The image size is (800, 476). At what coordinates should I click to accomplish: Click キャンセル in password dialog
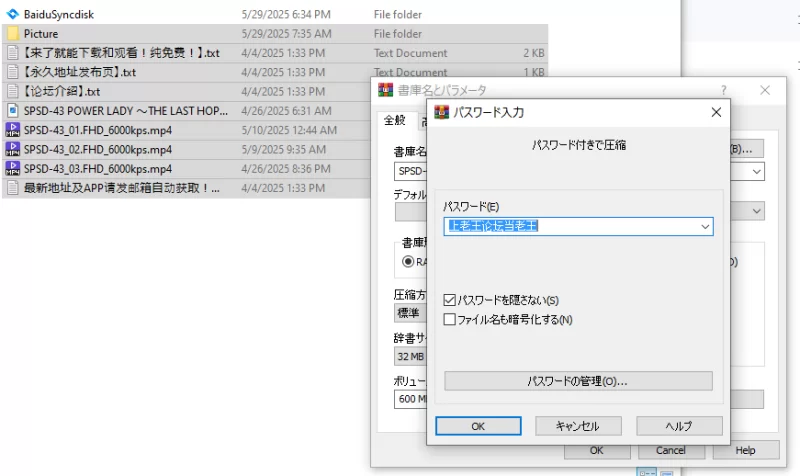pyautogui.click(x=578, y=426)
